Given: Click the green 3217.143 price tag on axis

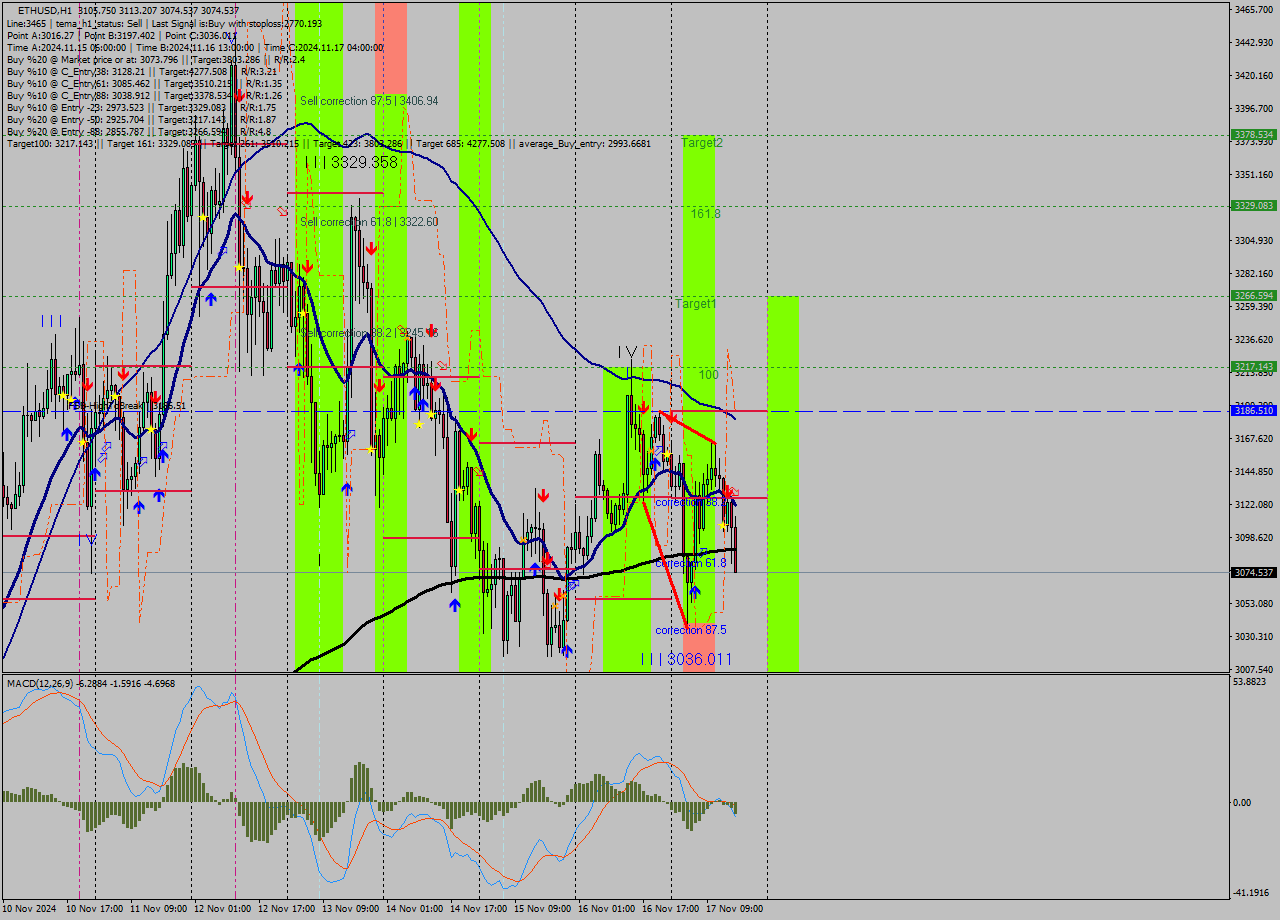Looking at the screenshot, I should pyautogui.click(x=1253, y=367).
